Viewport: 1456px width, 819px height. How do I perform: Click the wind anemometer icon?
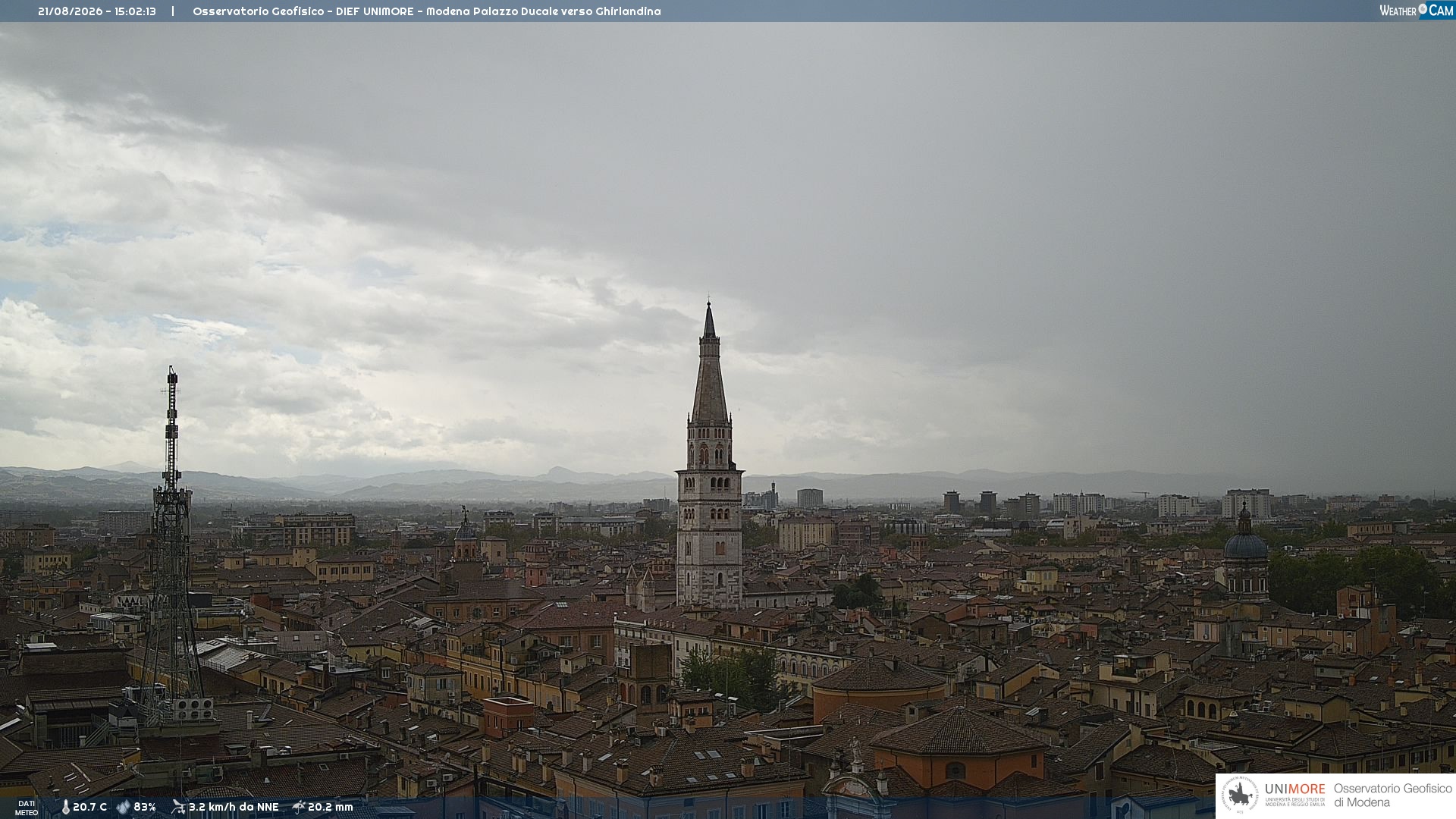pyautogui.click(x=178, y=807)
